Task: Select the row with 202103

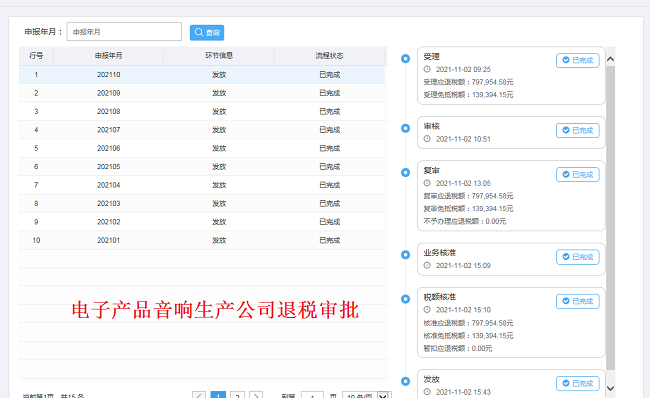Action: tap(202, 204)
